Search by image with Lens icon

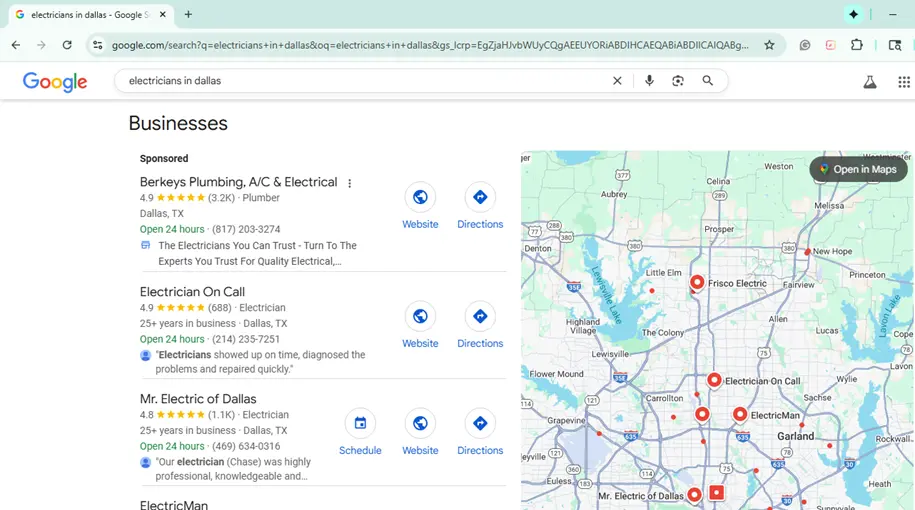coord(677,81)
